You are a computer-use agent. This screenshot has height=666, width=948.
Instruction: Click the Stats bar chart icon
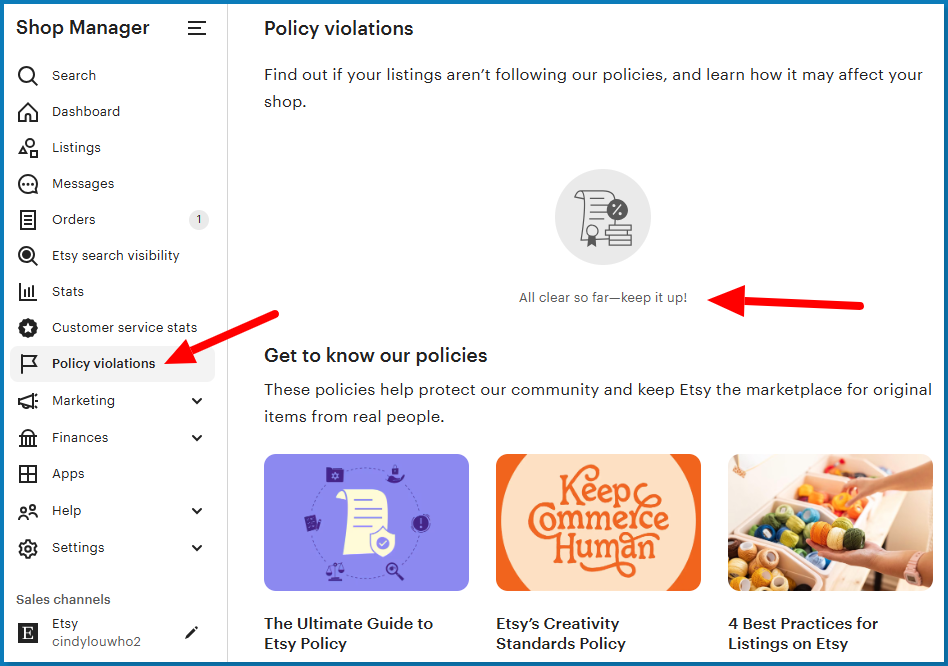(x=28, y=291)
